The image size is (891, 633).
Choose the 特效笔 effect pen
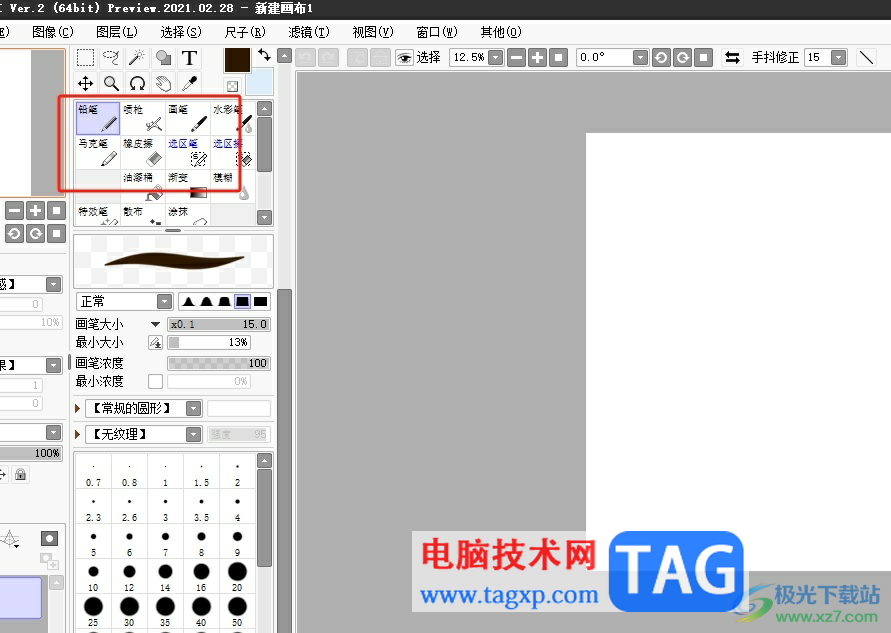97,215
